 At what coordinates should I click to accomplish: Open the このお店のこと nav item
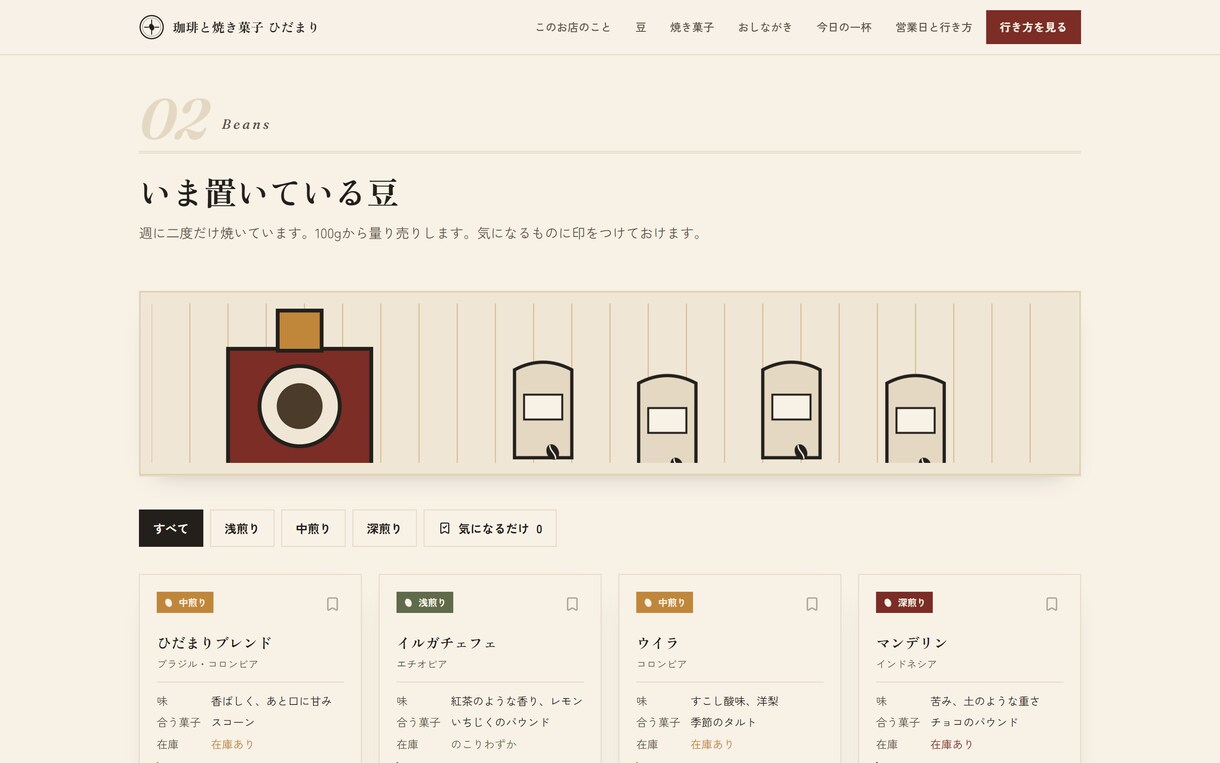[573, 27]
